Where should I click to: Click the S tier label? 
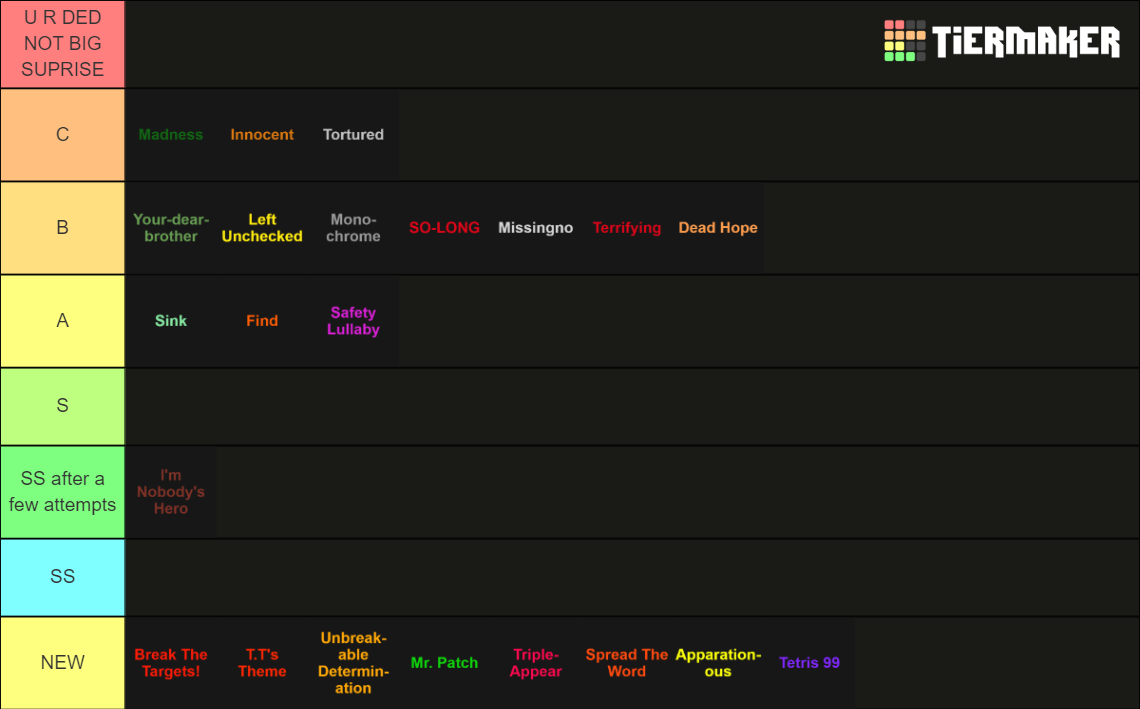[x=62, y=405]
